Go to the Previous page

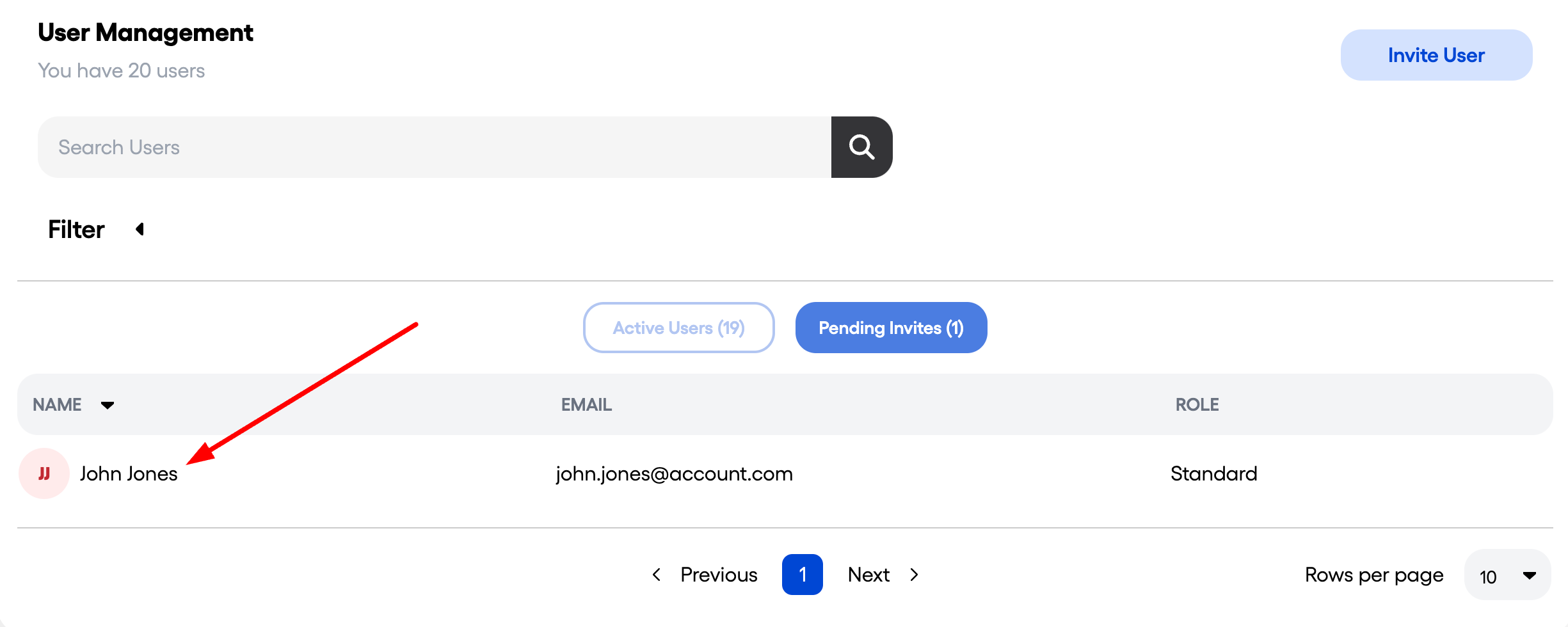click(719, 575)
